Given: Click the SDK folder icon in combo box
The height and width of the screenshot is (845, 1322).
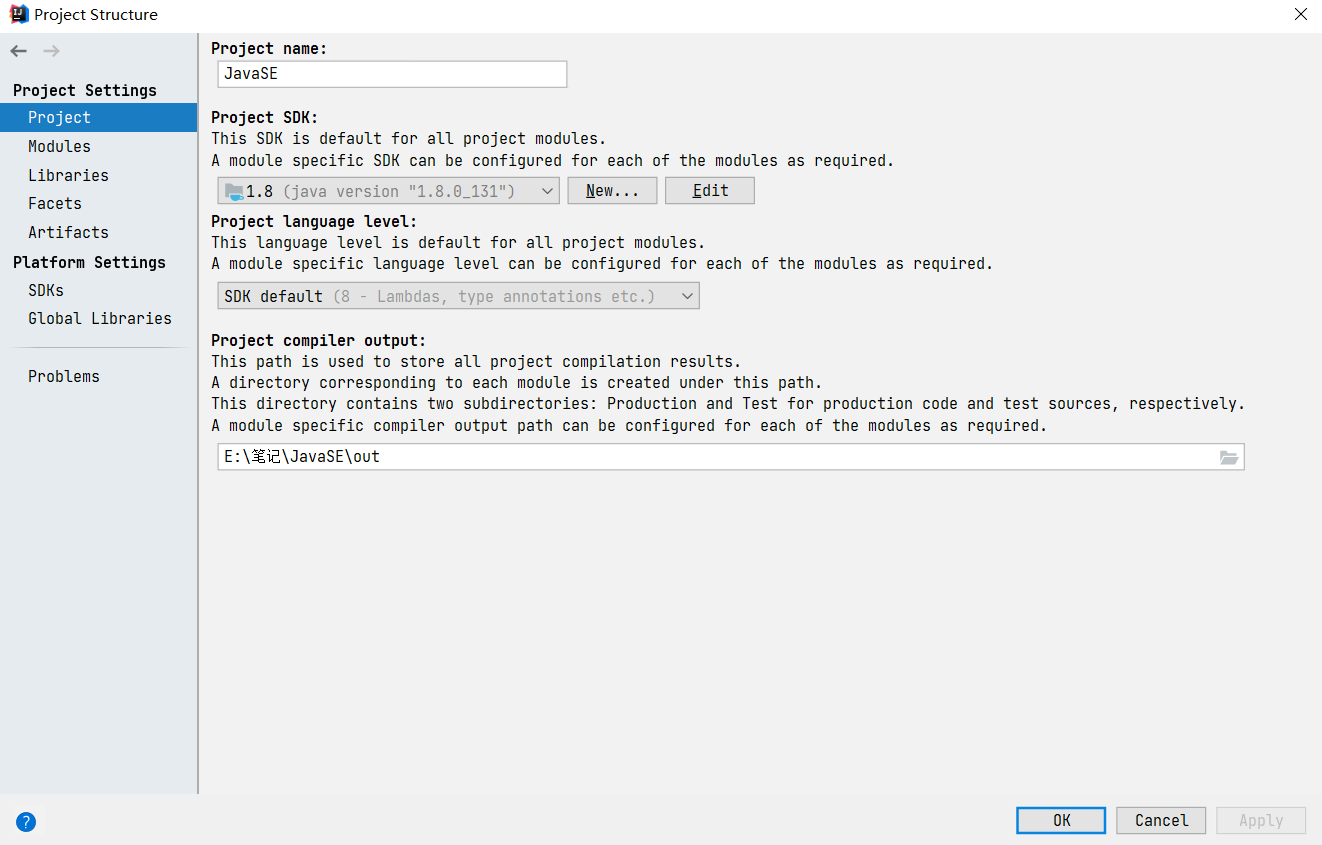Looking at the screenshot, I should 234,191.
